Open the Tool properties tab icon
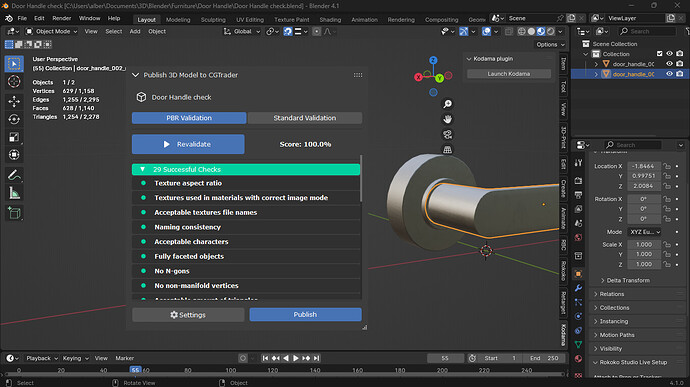 (x=579, y=163)
